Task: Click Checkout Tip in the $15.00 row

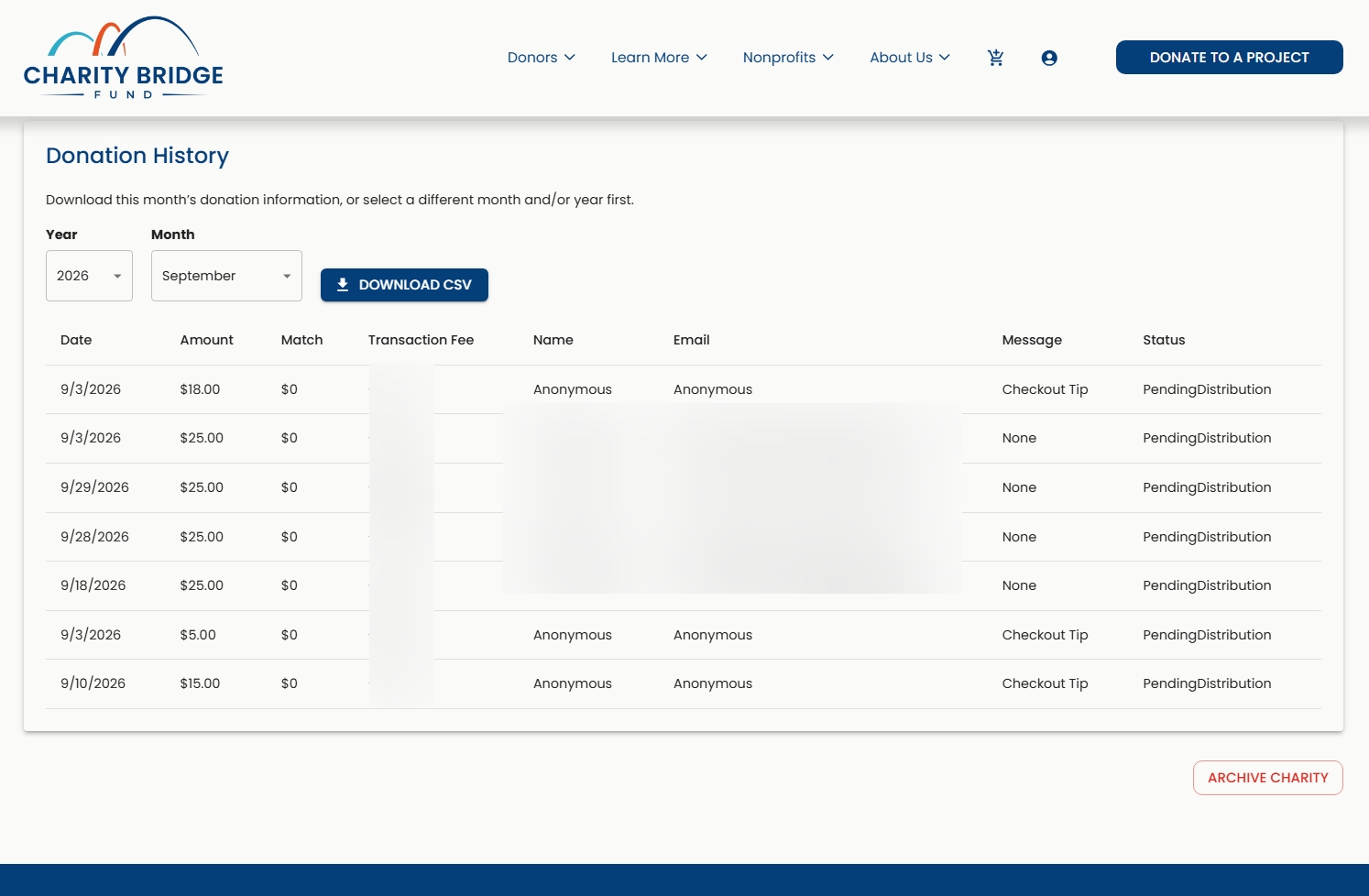Action: pos(1046,683)
